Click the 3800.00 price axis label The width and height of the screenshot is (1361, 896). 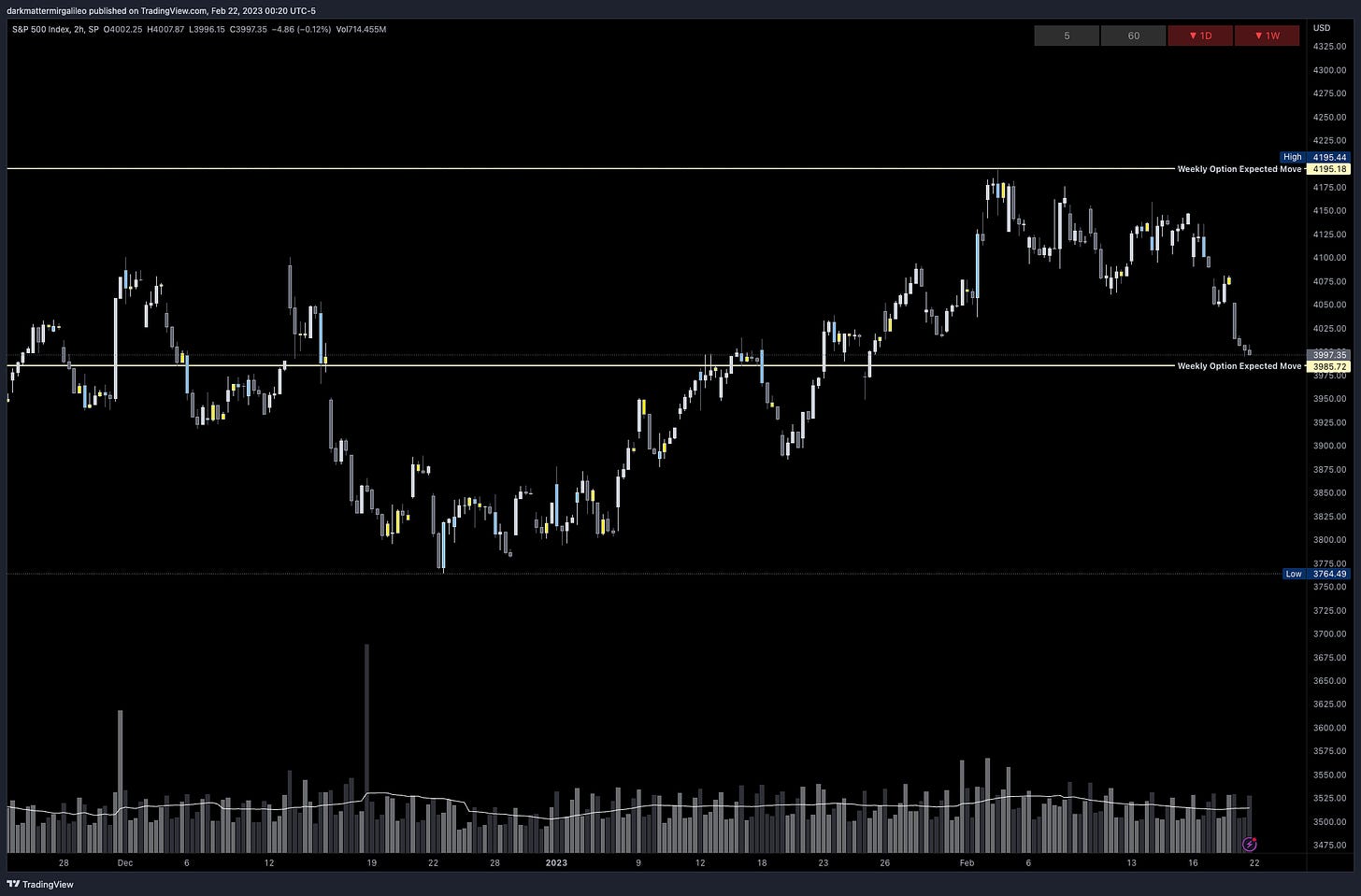tap(1329, 540)
